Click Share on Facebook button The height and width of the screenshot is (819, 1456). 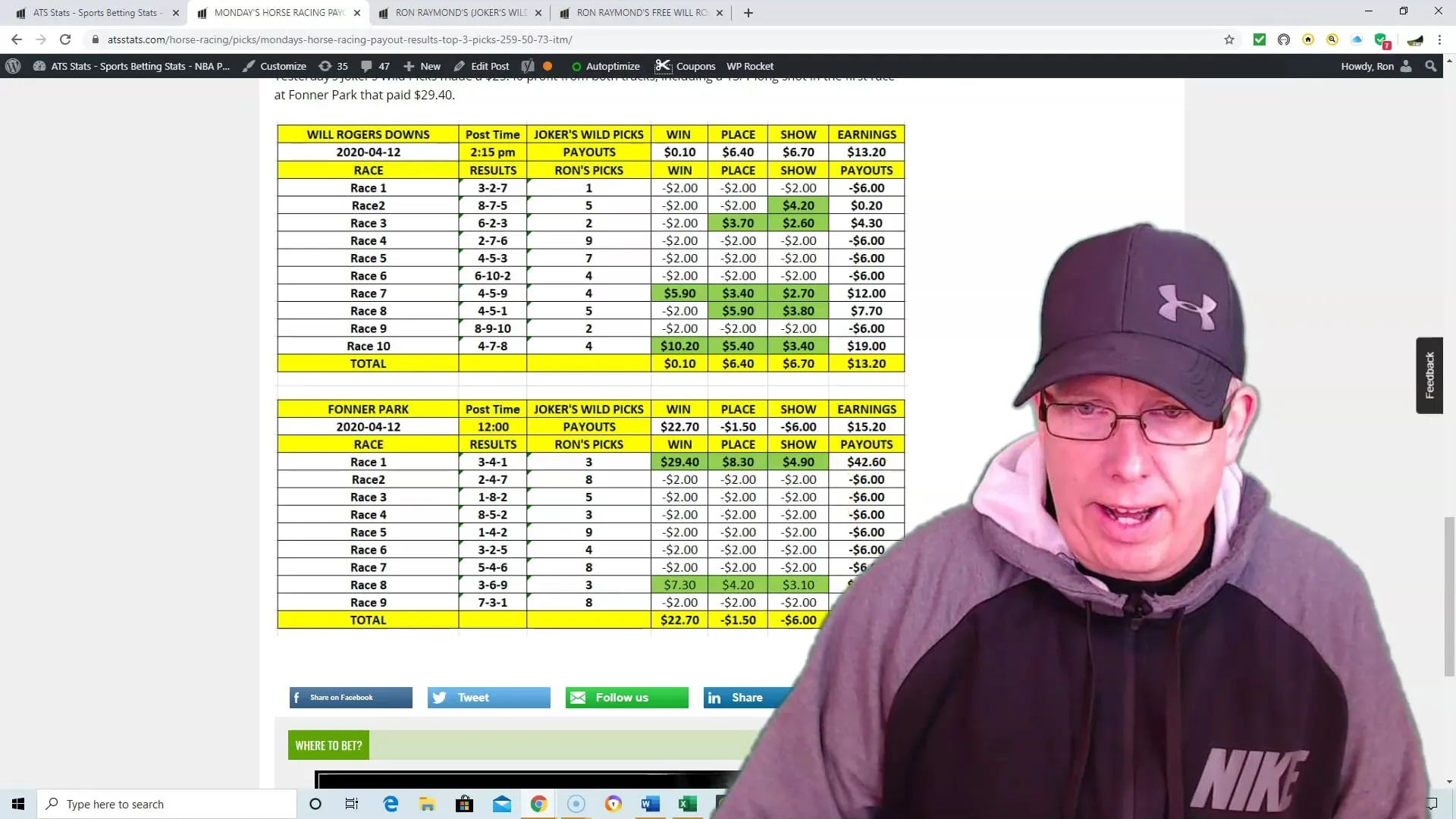[x=350, y=698]
